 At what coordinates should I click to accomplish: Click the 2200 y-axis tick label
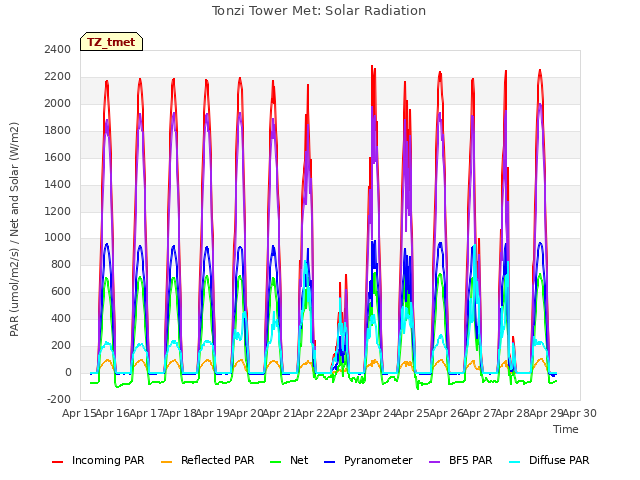pyautogui.click(x=58, y=76)
